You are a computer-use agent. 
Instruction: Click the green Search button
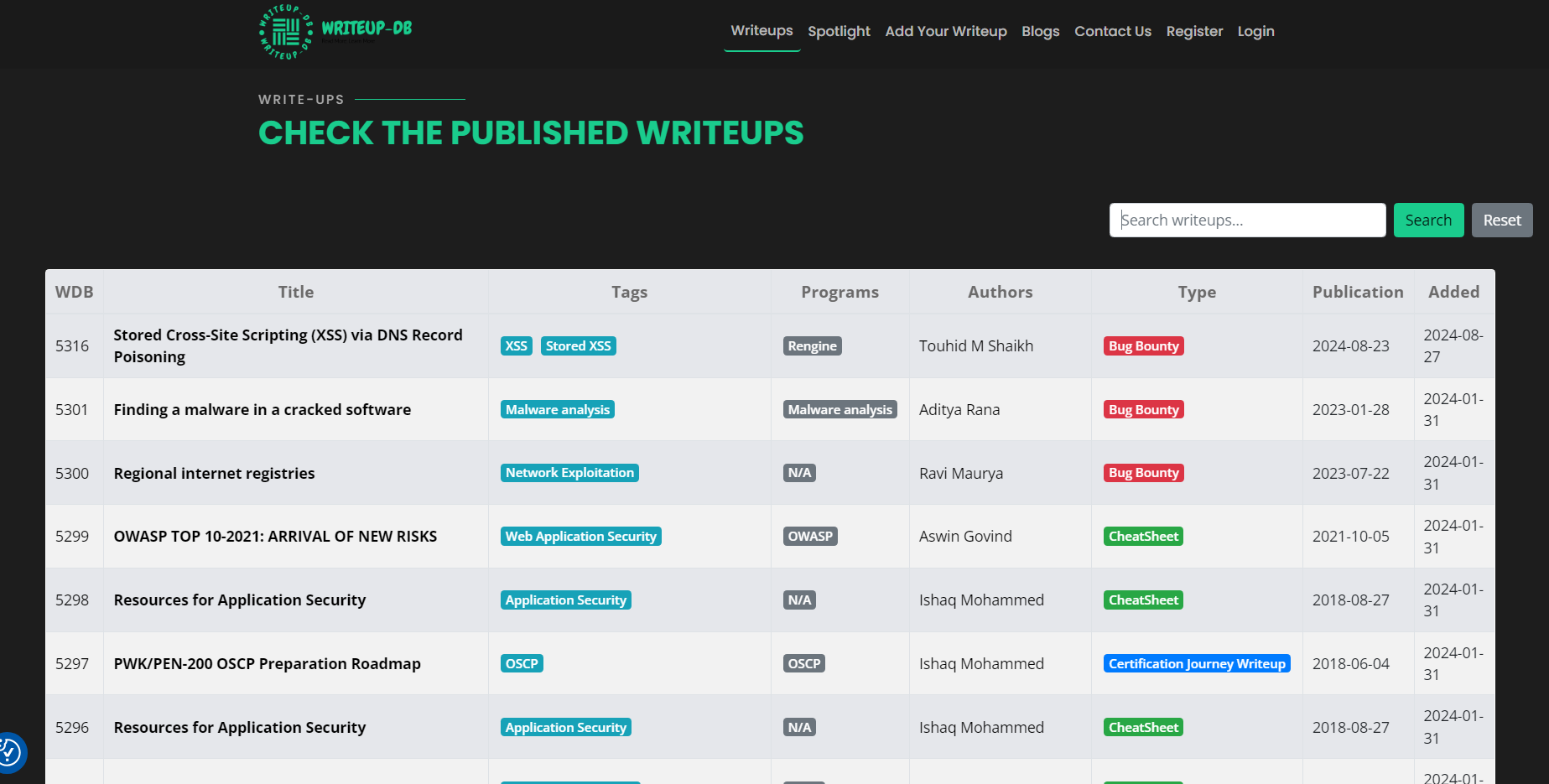click(x=1428, y=220)
